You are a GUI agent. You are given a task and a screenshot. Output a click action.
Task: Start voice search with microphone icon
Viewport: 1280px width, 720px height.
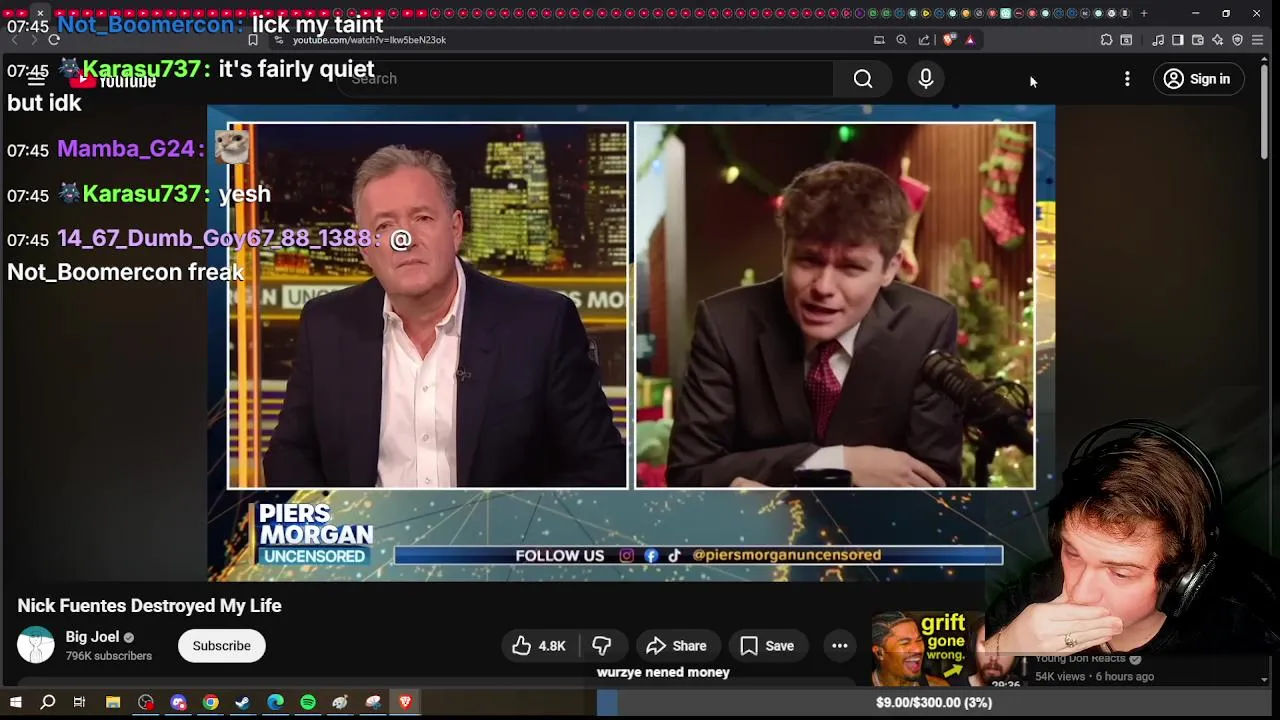coord(926,79)
